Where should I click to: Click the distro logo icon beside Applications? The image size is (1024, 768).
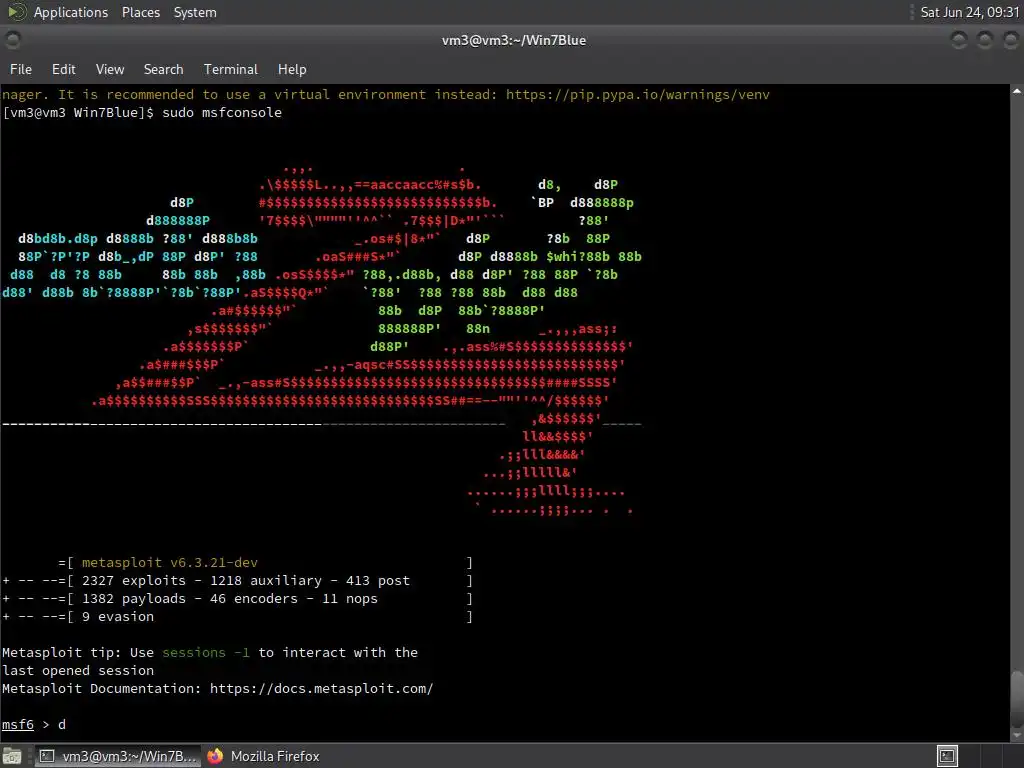tap(17, 12)
